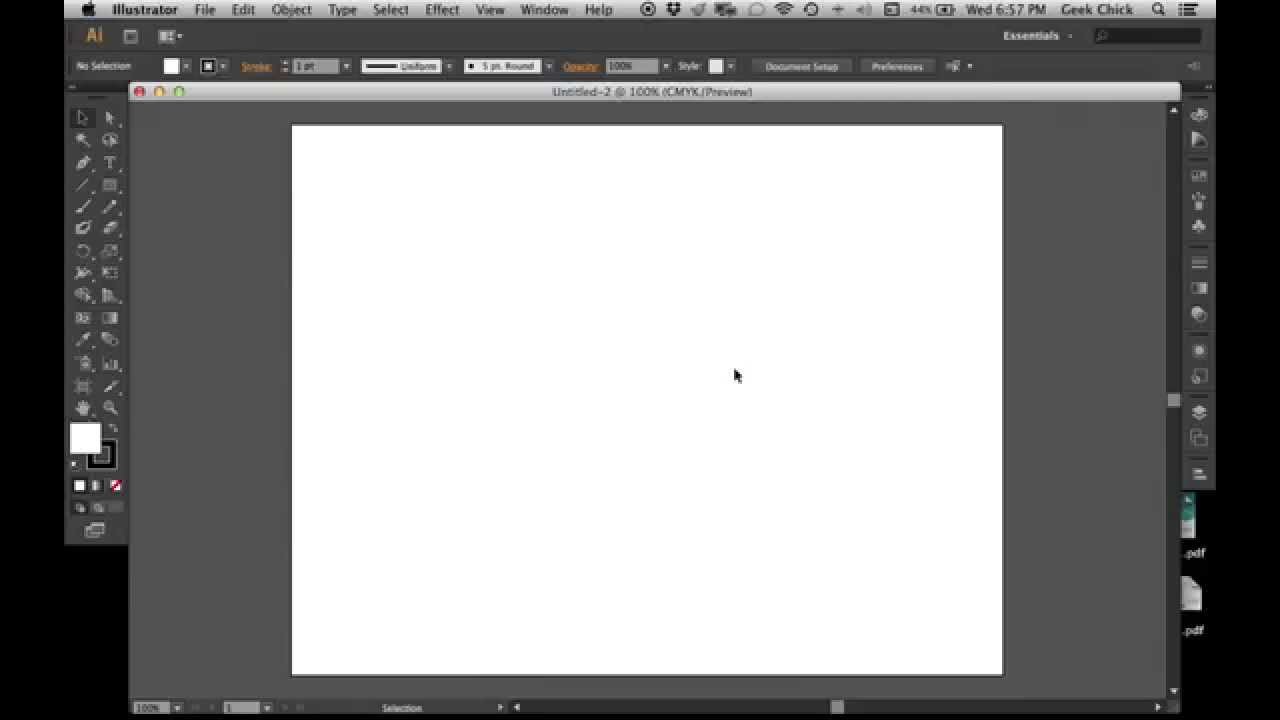Screen dimensions: 1280x720
Task: Select the Artboard tool
Action: [x=83, y=386]
